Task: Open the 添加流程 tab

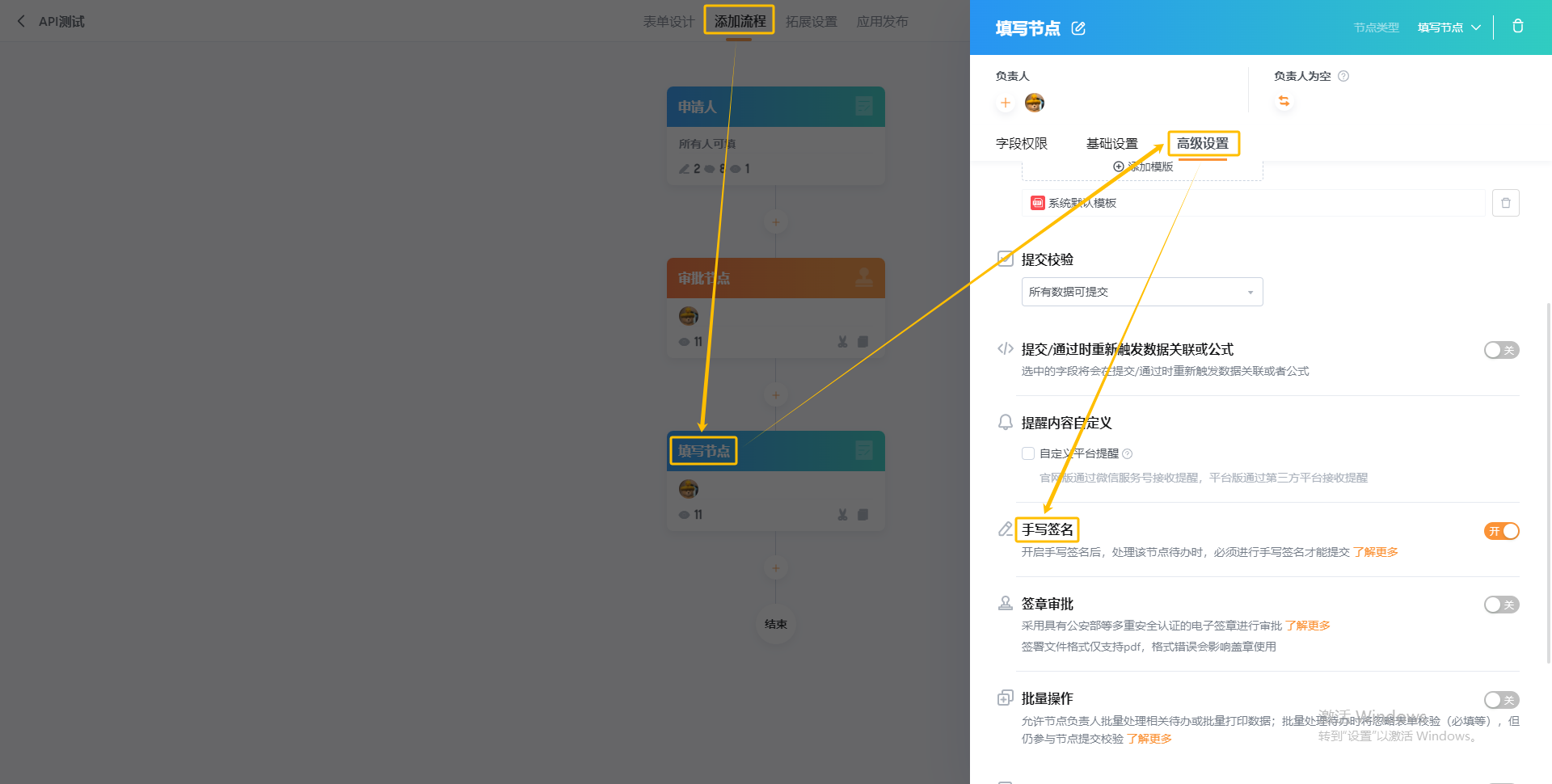Action: coord(740,22)
